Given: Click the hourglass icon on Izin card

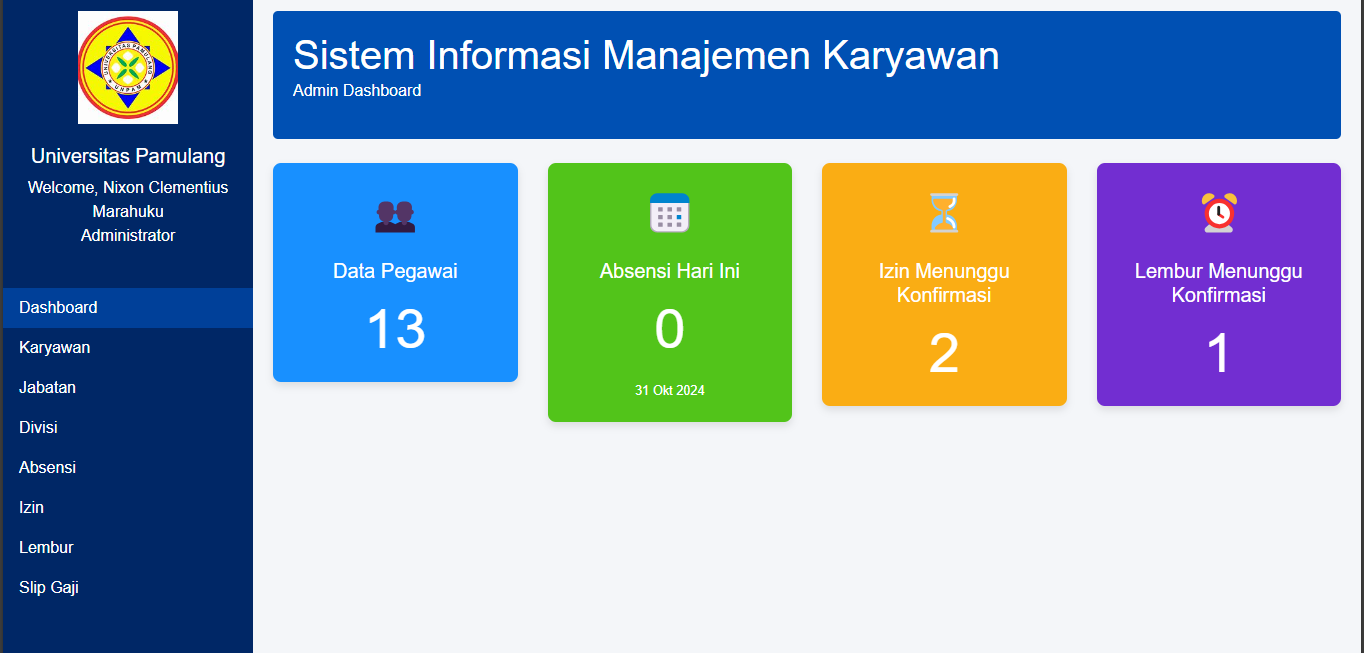Looking at the screenshot, I should 943,213.
